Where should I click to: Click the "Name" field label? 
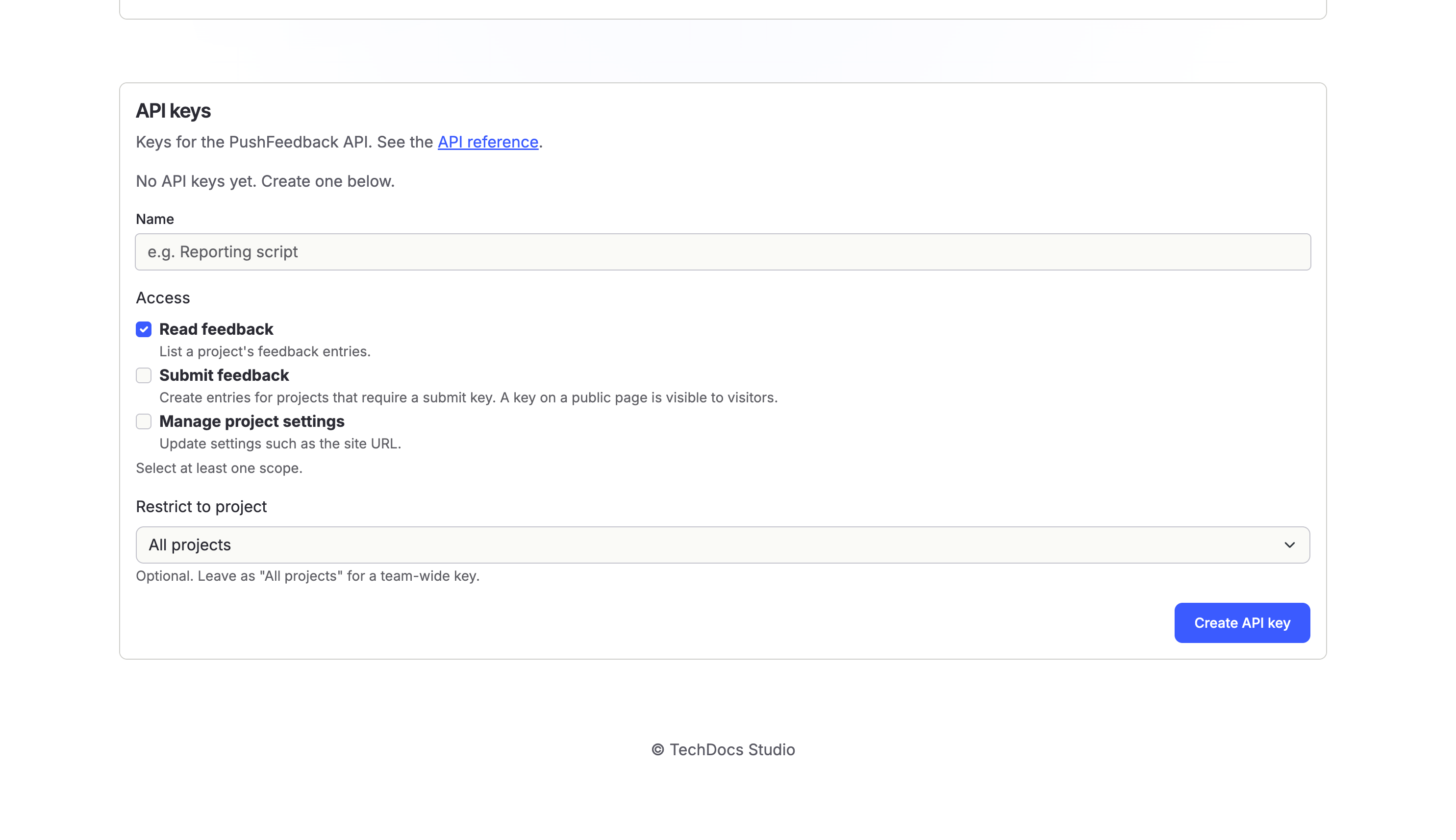154,219
